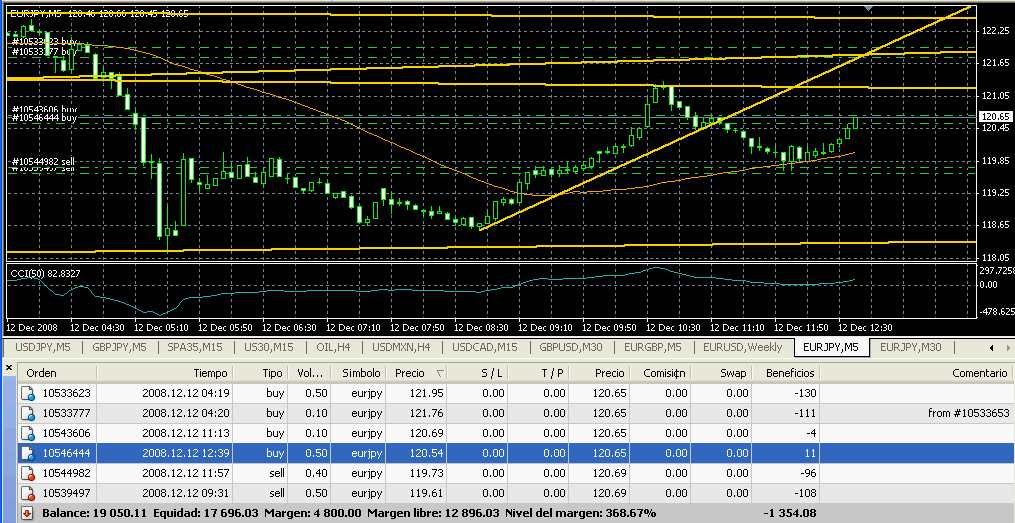Screen dimensions: 1015x523
Task: Click the Balance summary row icon
Action: pyautogui.click(x=28, y=513)
